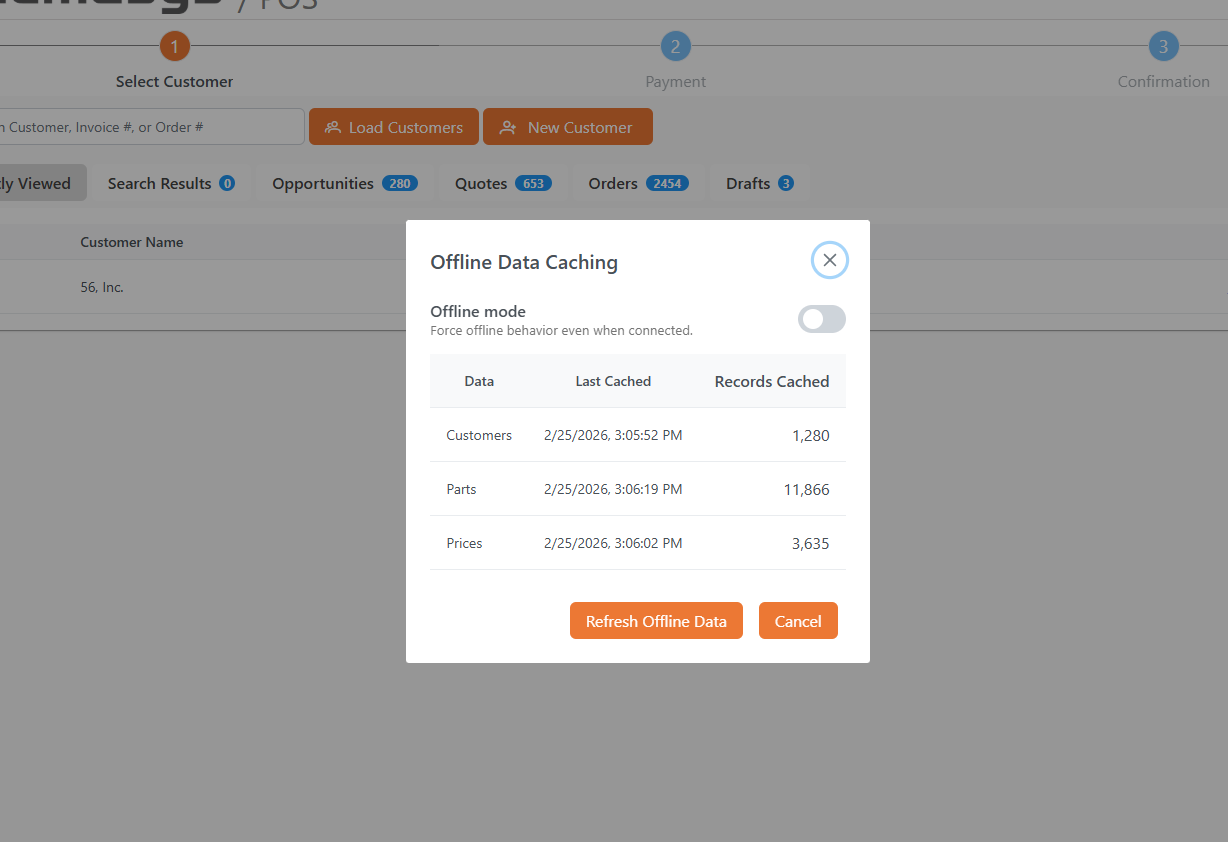Switch to the Opportunities tab
1228x842 pixels.
tap(344, 183)
